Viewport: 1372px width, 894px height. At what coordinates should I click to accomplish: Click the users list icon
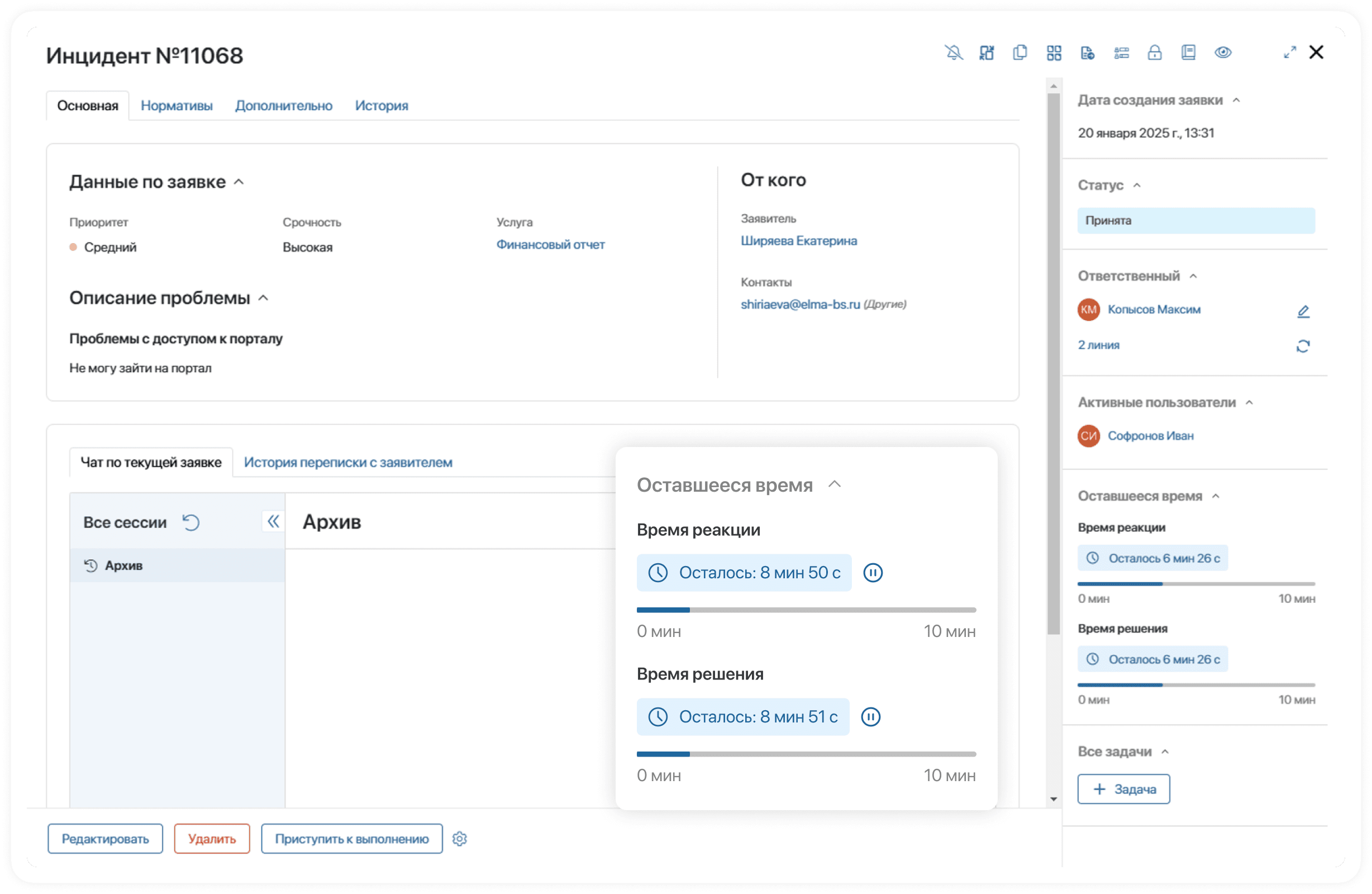click(x=1121, y=53)
